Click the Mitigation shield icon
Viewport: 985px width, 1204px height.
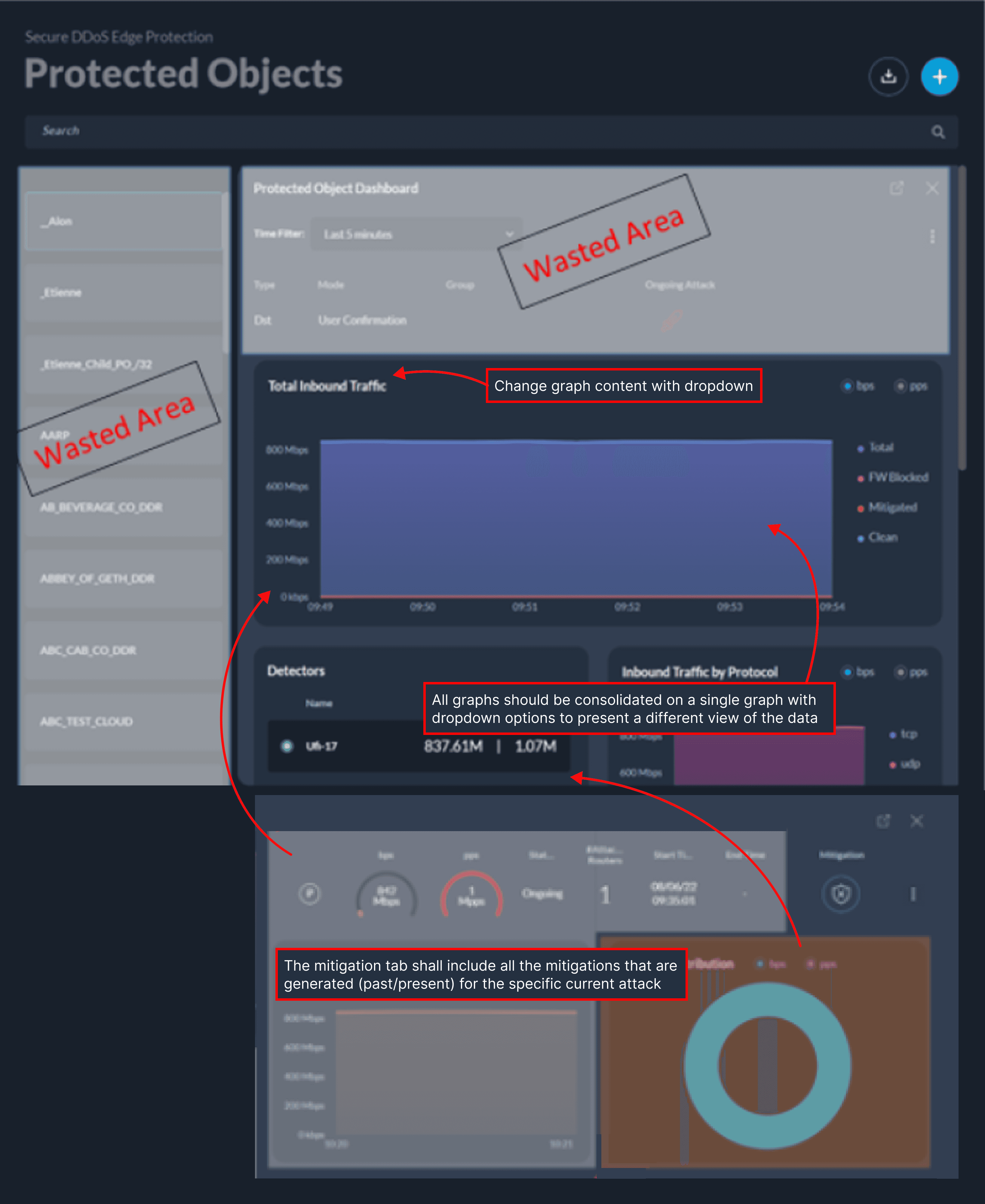(x=840, y=895)
